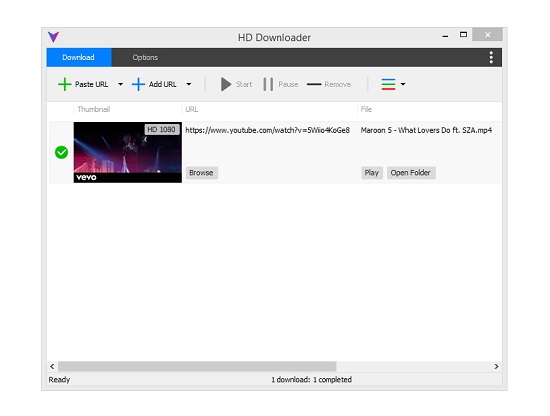The width and height of the screenshot is (550, 416).
Task: Click the Start play icon
Action: pos(226,84)
